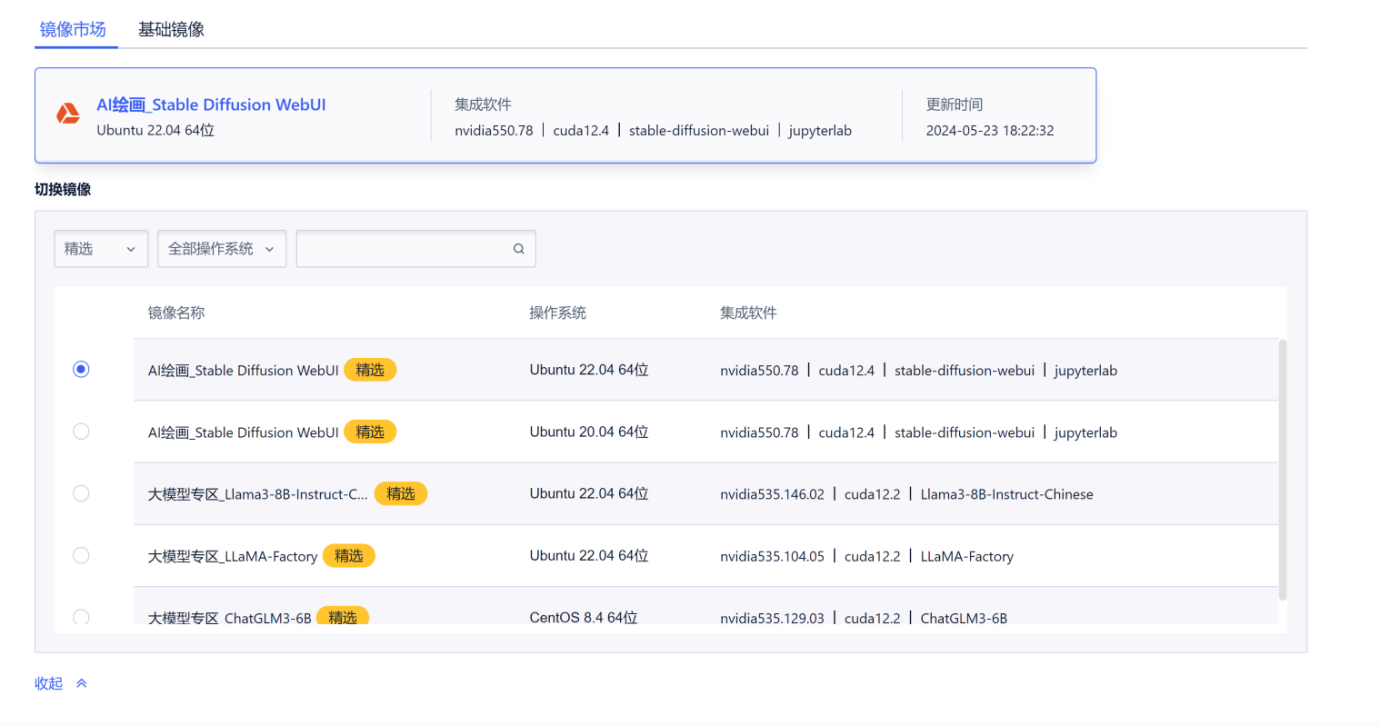
Task: Click the 集成软件 table column header
Action: 748,313
